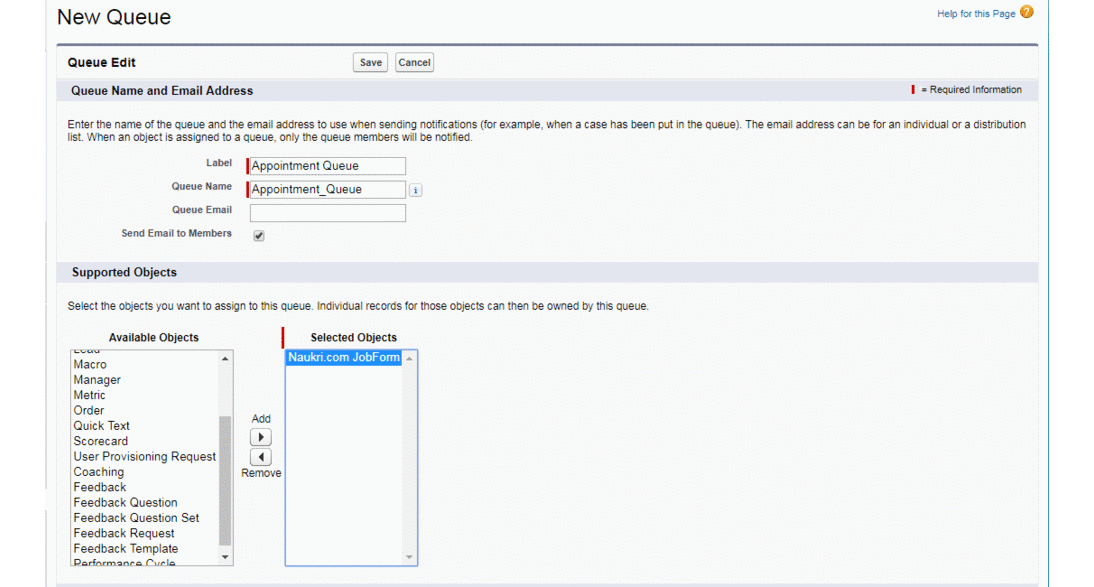Click the Remove arrow under Add

pos(260,456)
